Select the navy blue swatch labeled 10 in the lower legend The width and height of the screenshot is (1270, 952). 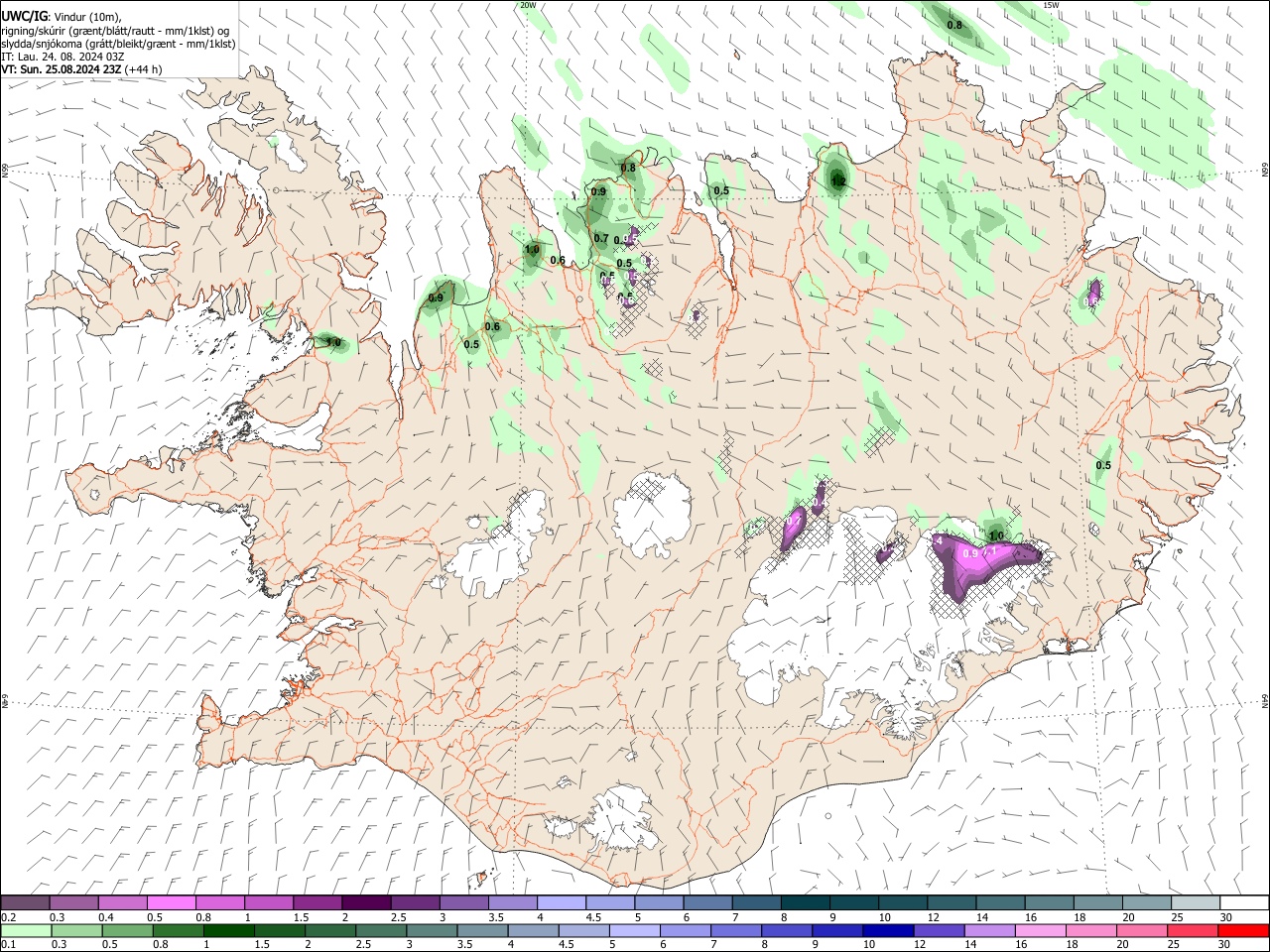(x=888, y=930)
